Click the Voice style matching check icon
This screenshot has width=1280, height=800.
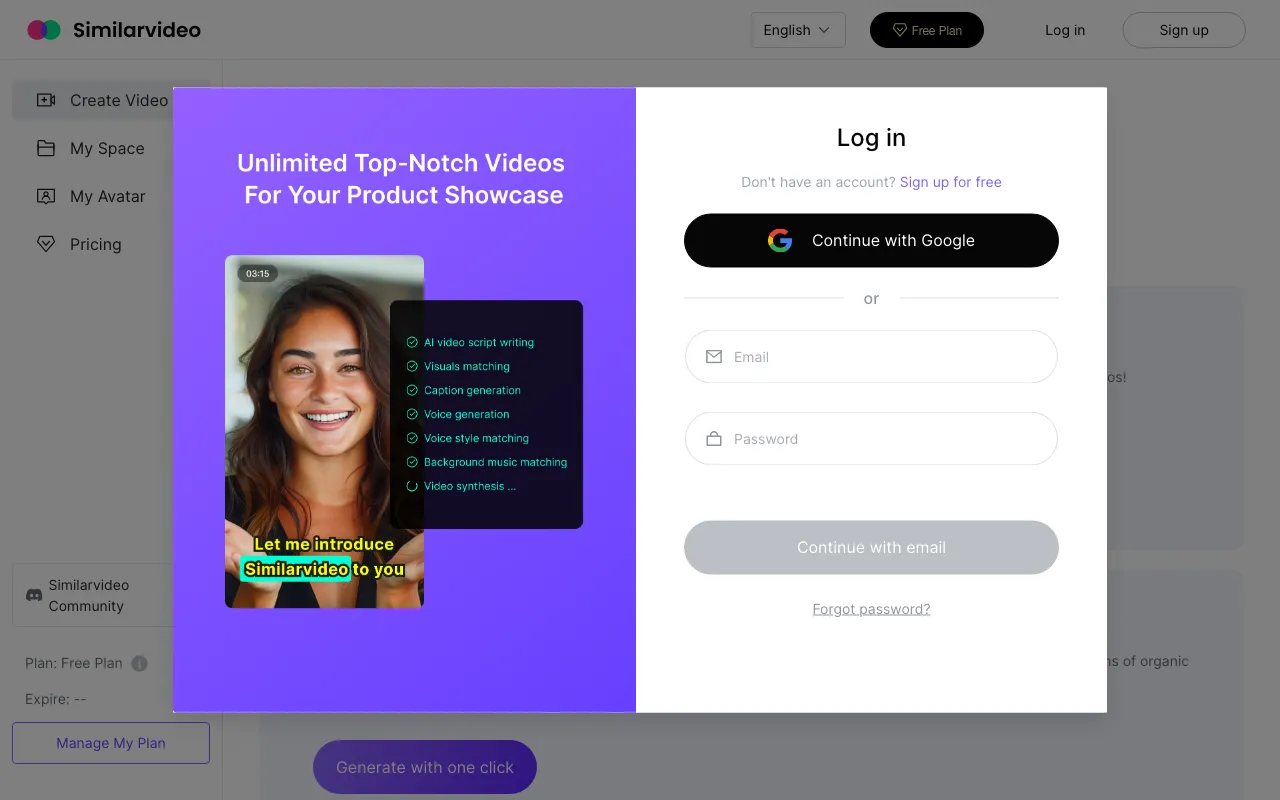point(412,438)
